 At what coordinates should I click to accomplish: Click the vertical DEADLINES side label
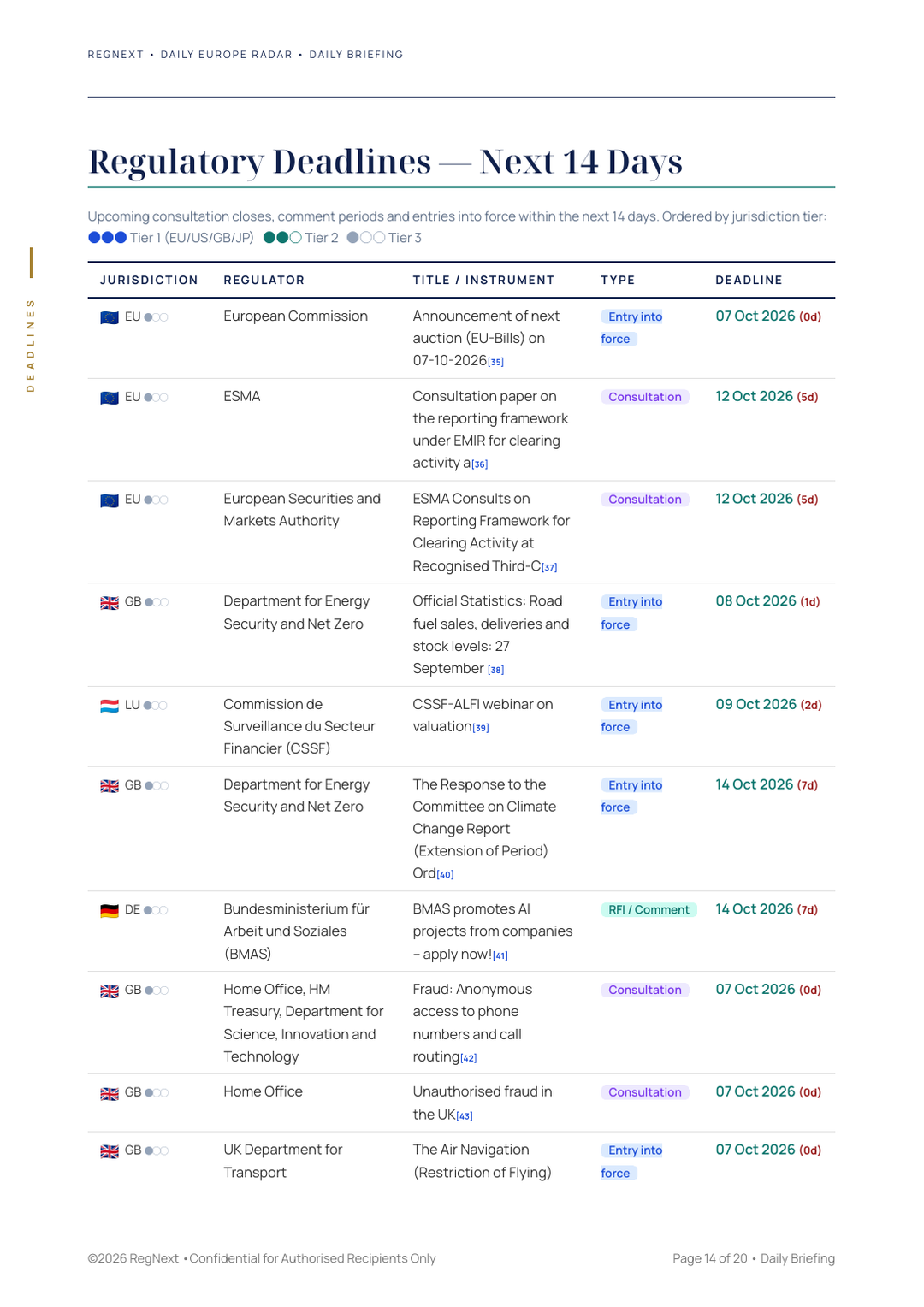click(x=31, y=346)
